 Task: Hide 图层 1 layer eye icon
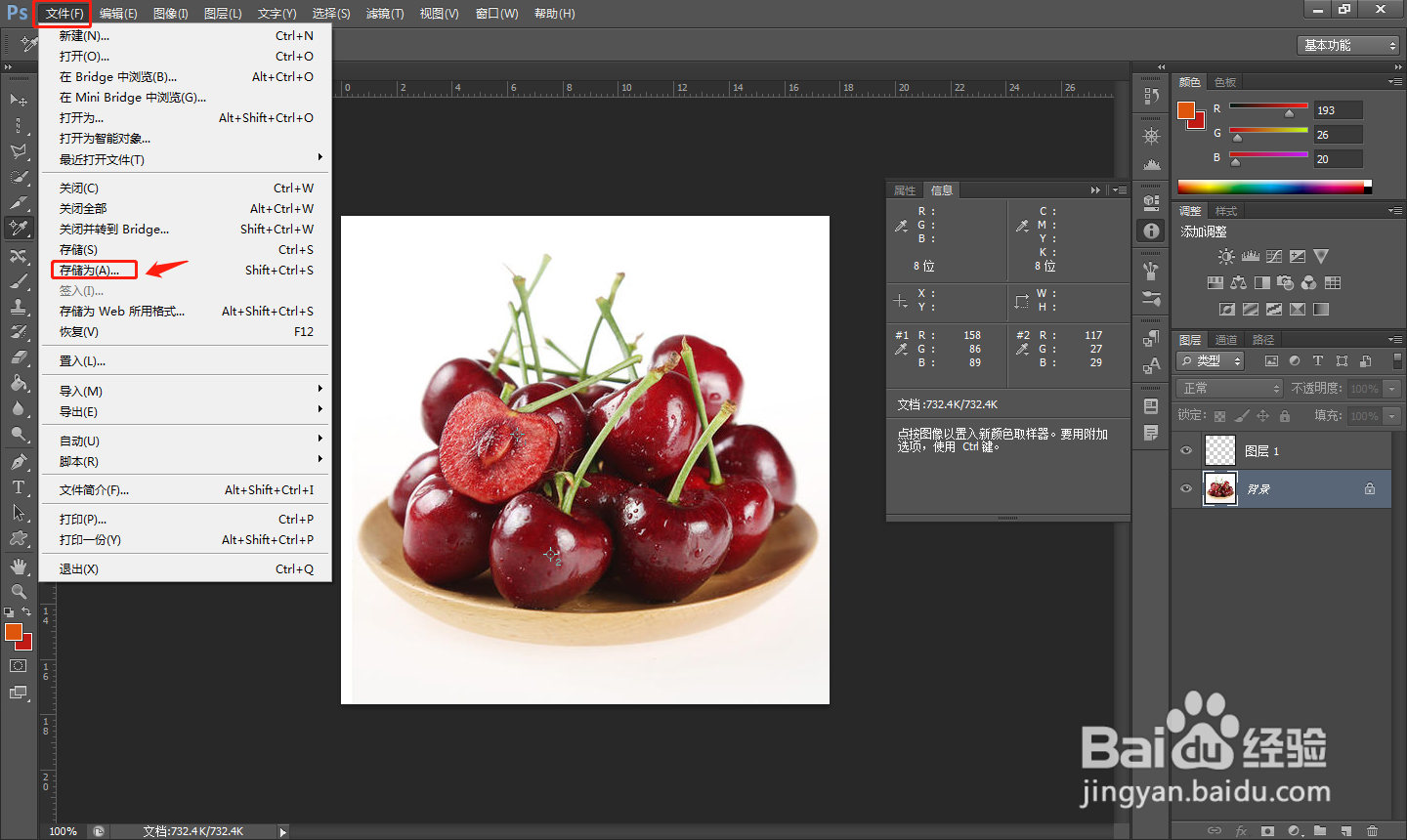[1186, 450]
